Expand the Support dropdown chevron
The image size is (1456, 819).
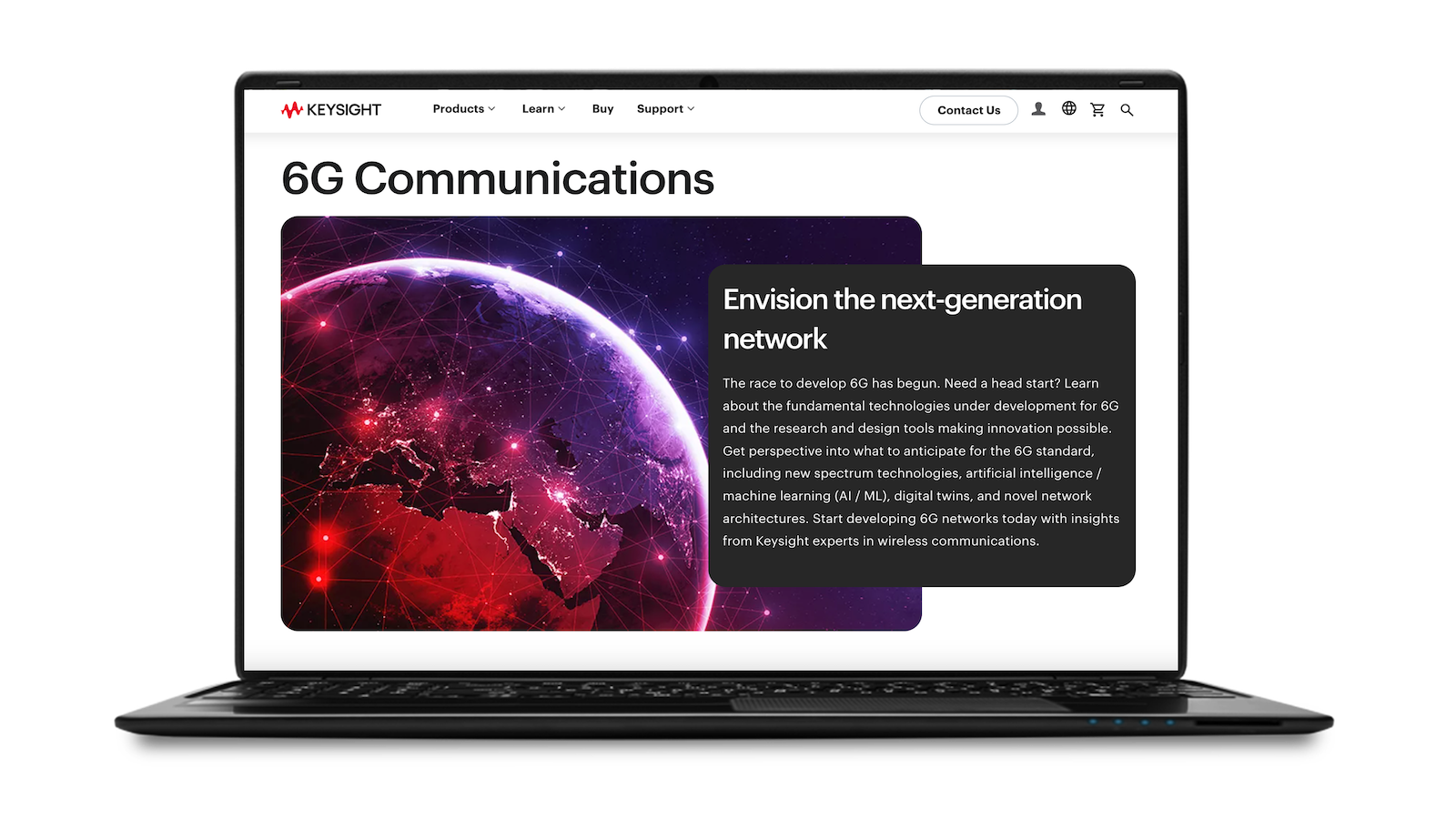point(691,109)
